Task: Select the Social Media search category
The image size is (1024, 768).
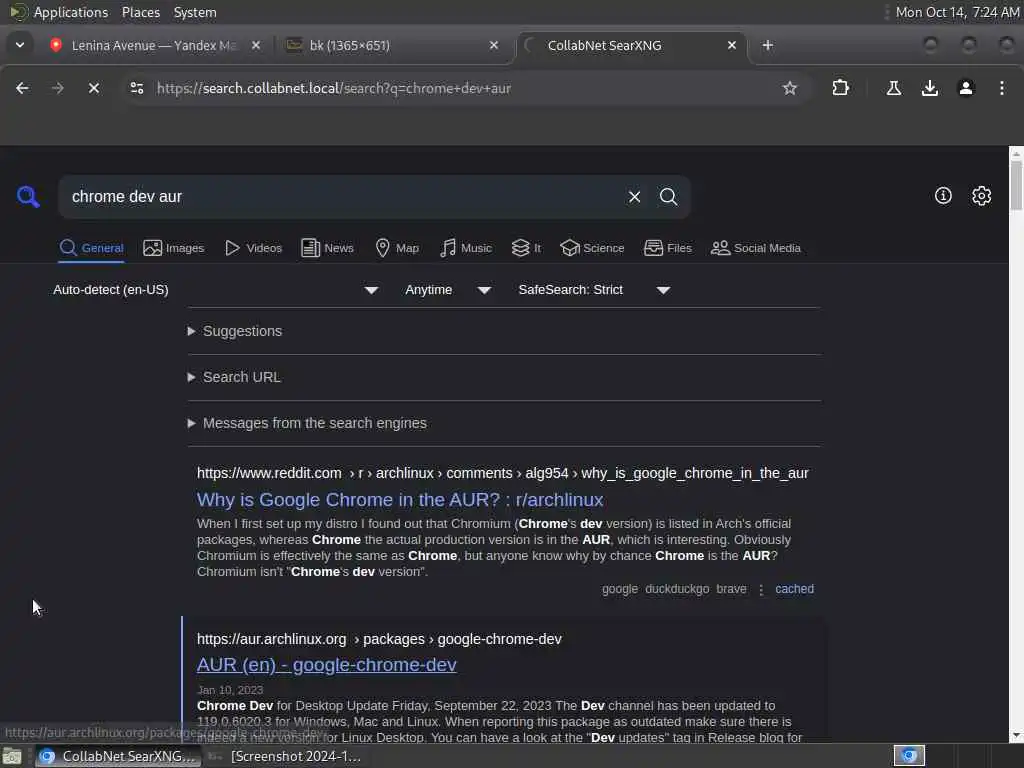Action: click(756, 248)
